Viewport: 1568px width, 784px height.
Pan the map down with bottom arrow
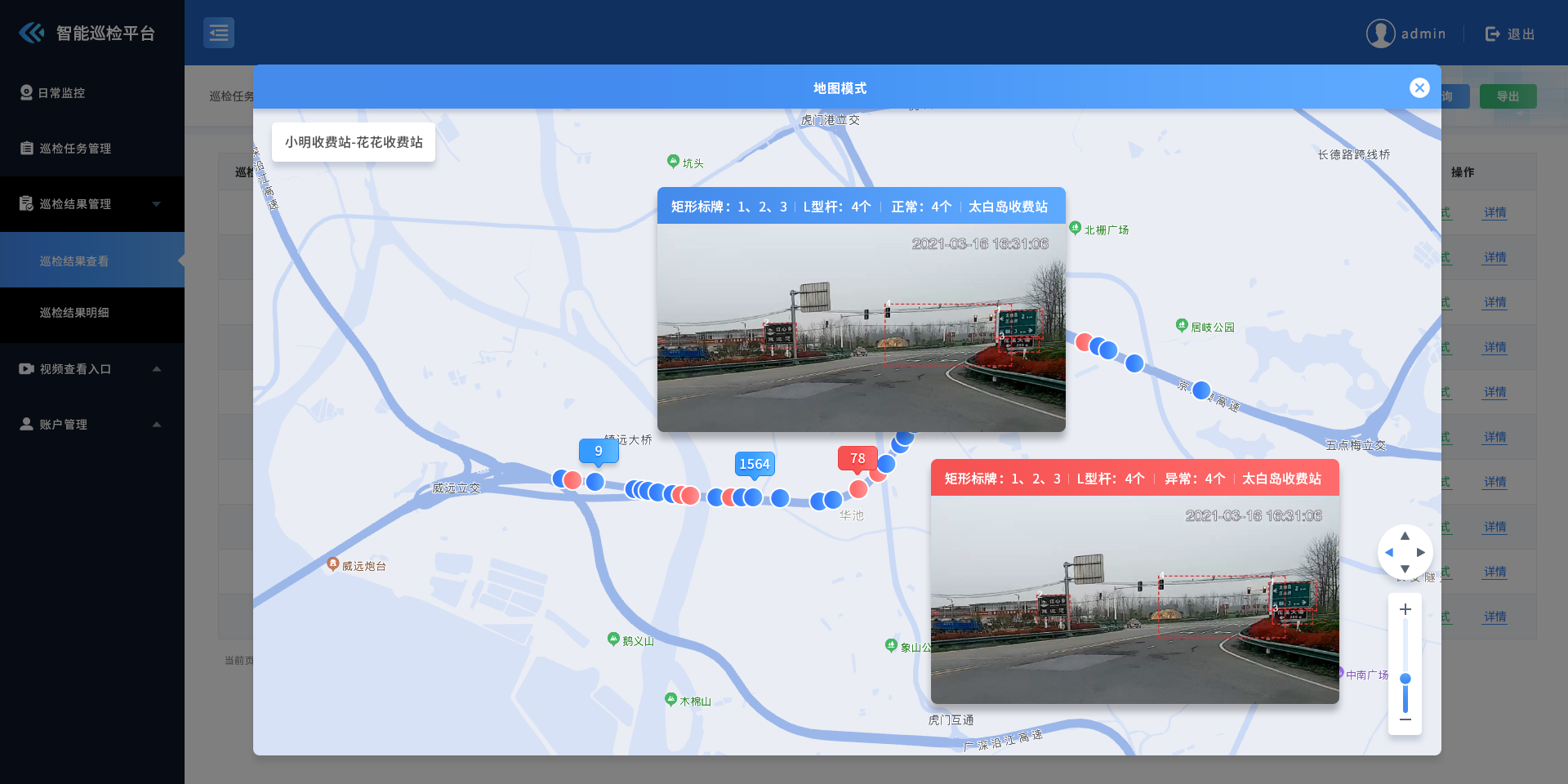(x=1405, y=569)
